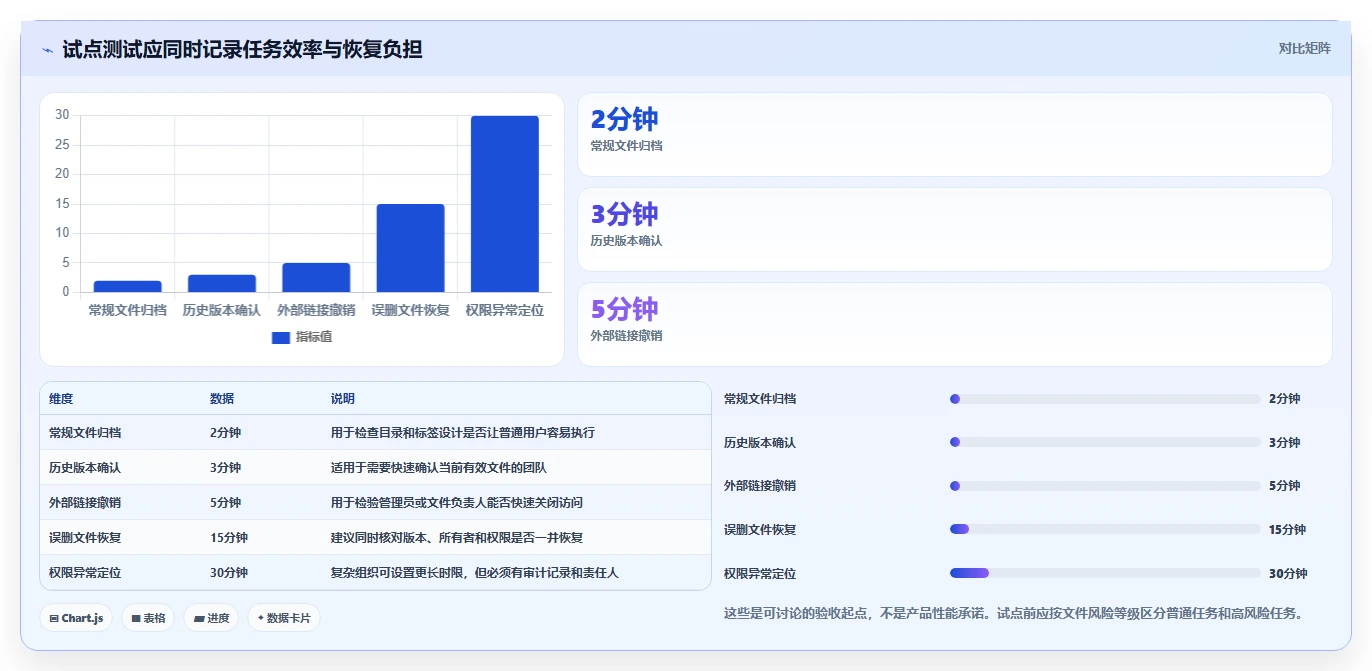Click the 30分钟 value next to the progress bar

1287,574
